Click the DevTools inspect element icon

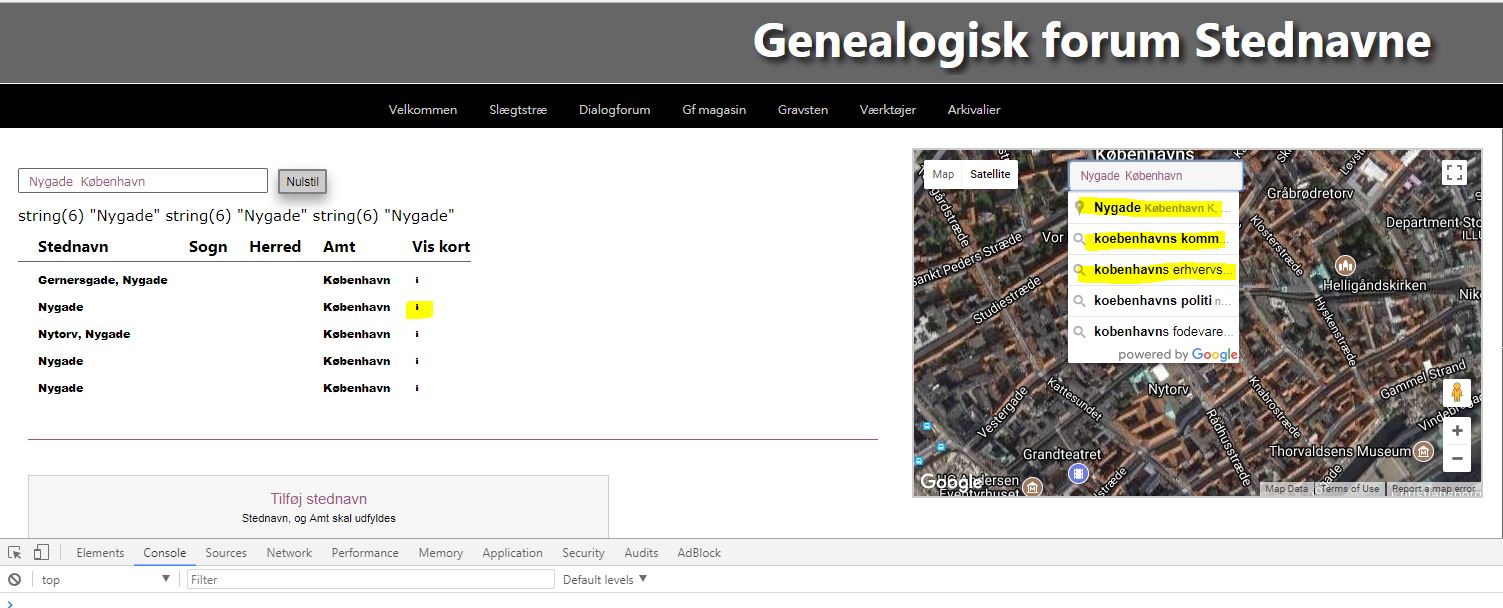[15, 553]
